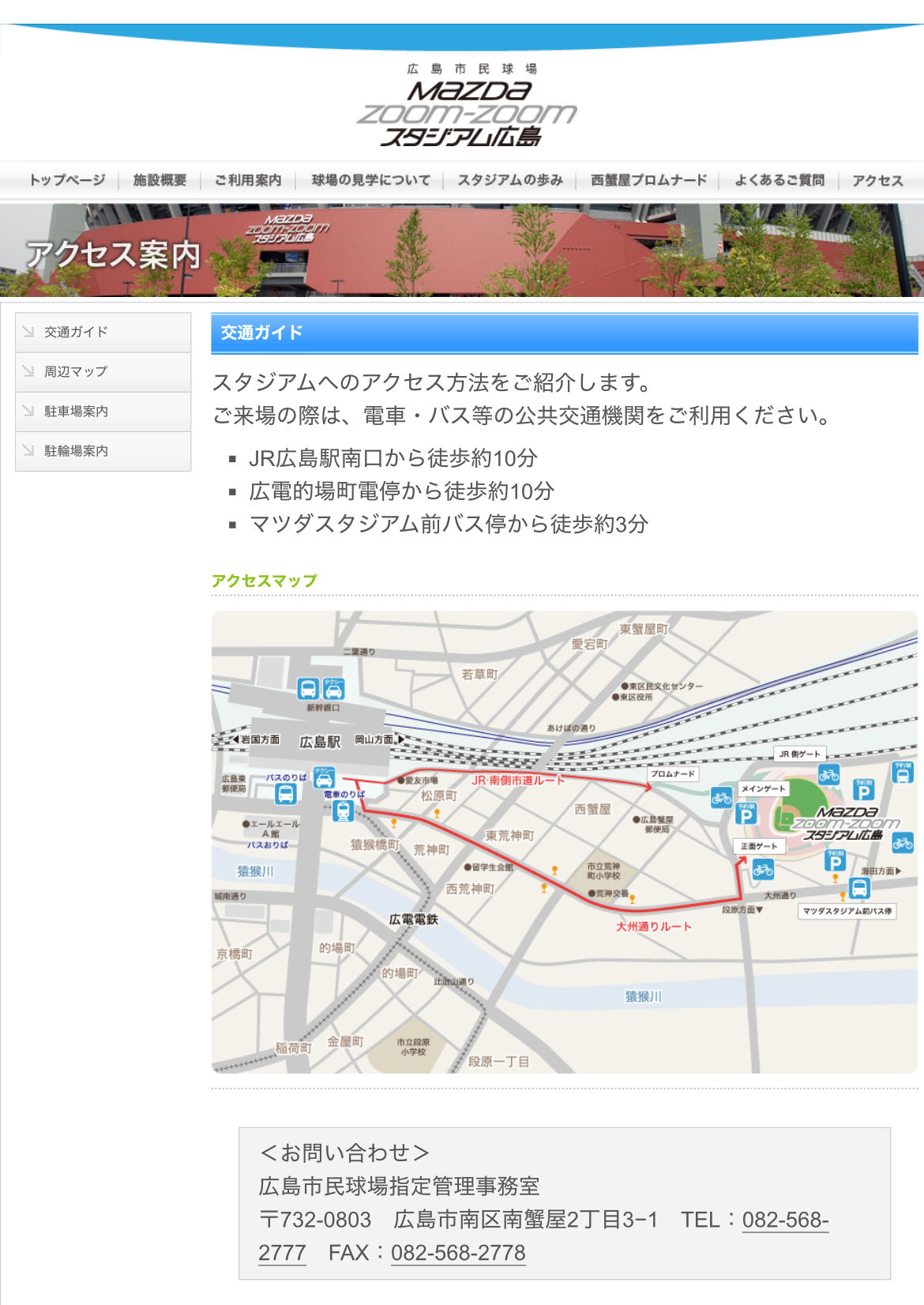Click the Mazda stadium logo on the map

click(847, 823)
